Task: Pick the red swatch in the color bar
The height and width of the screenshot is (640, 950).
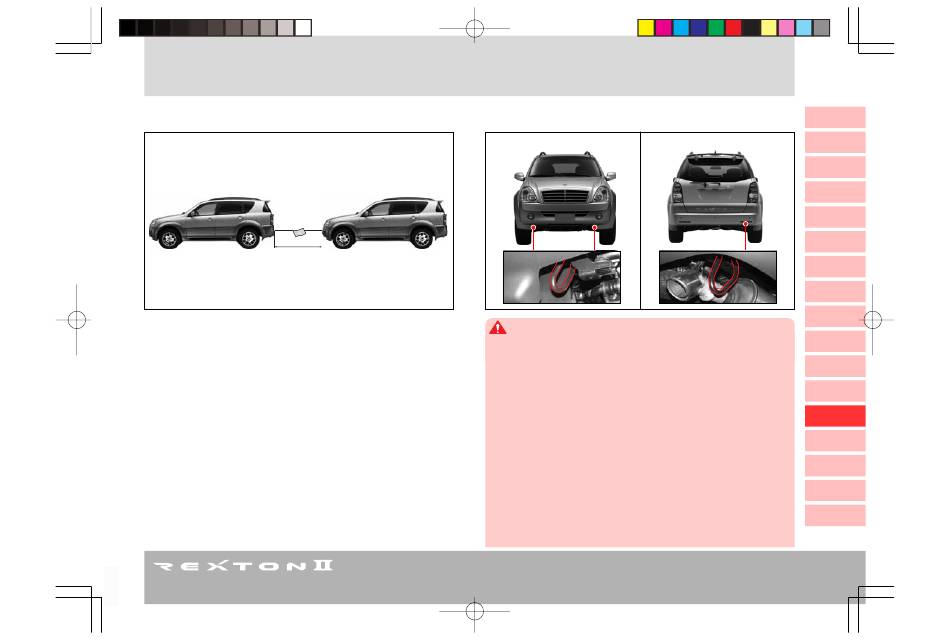Action: point(734,28)
